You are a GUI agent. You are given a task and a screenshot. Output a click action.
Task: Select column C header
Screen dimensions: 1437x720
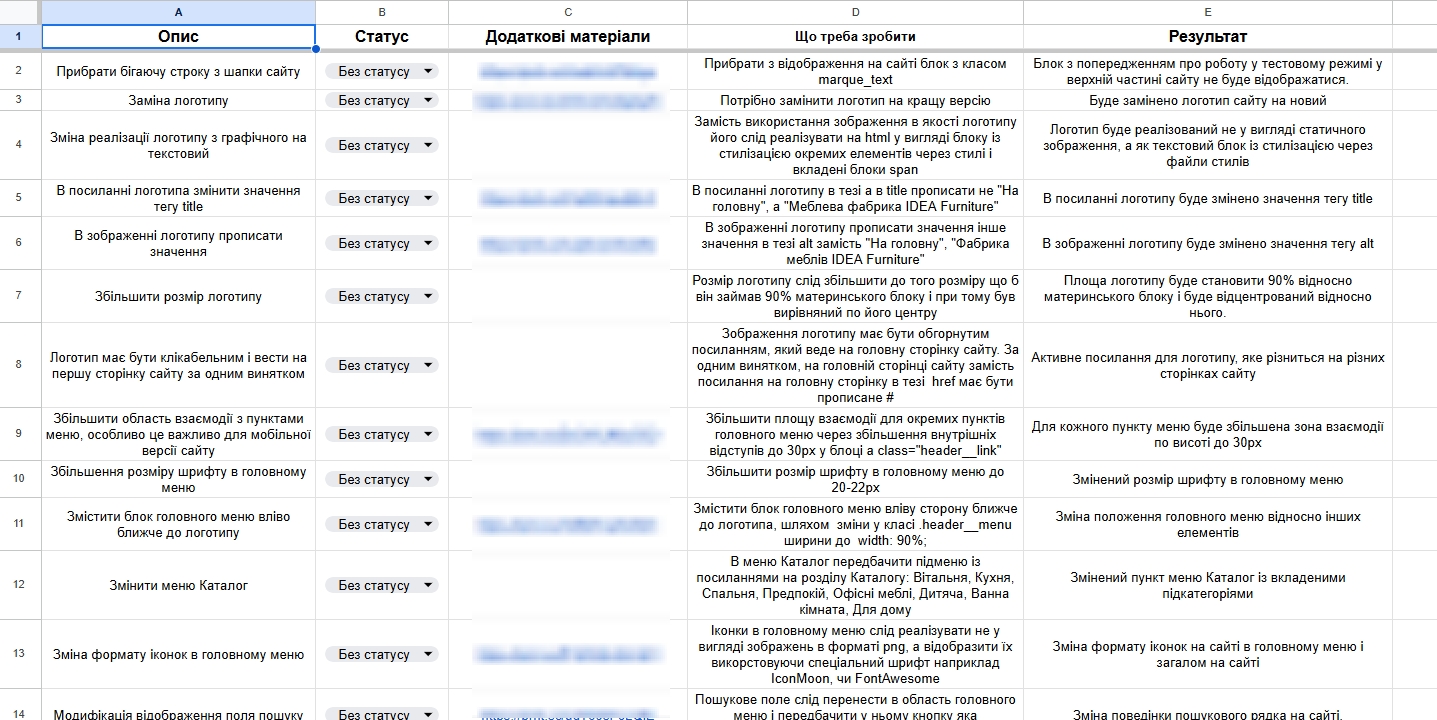coord(567,12)
